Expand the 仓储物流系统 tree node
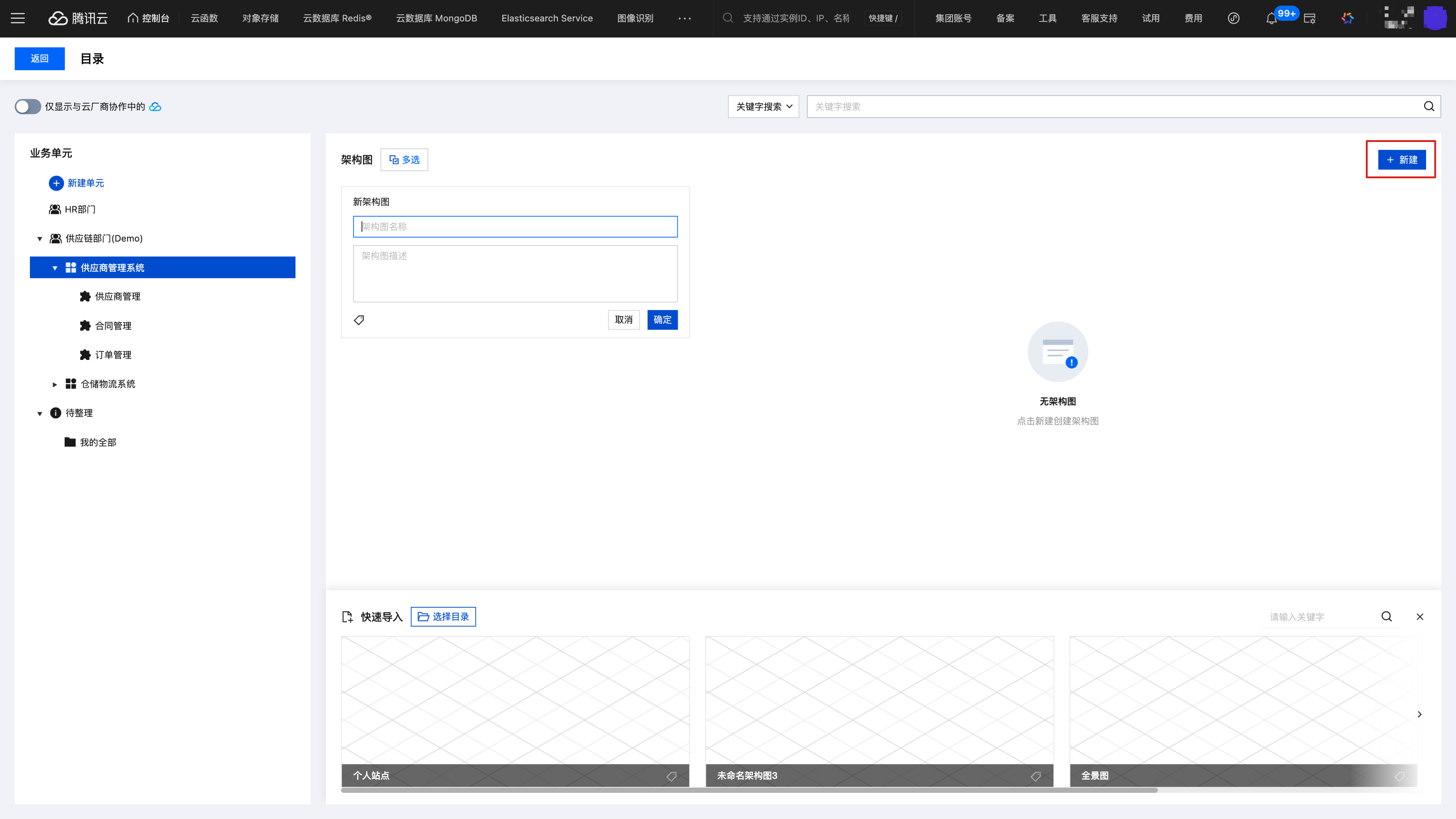 tap(55, 384)
